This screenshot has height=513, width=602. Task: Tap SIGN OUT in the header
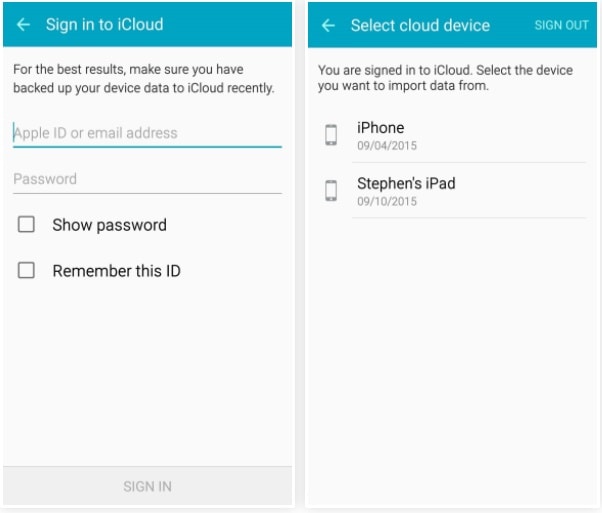(561, 25)
